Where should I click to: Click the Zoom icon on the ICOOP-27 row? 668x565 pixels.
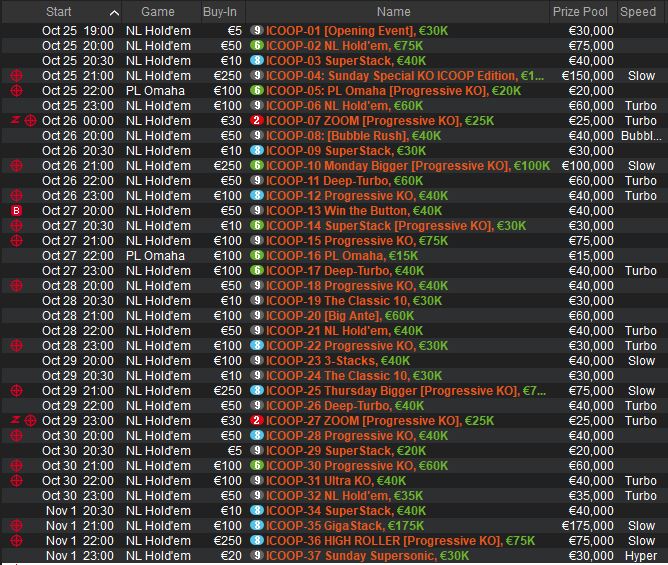coord(15,421)
